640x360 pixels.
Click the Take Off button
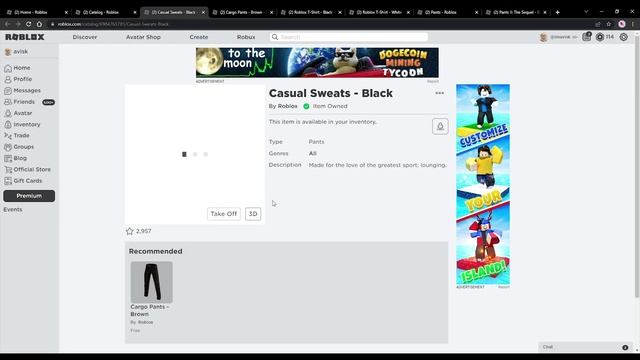point(224,214)
